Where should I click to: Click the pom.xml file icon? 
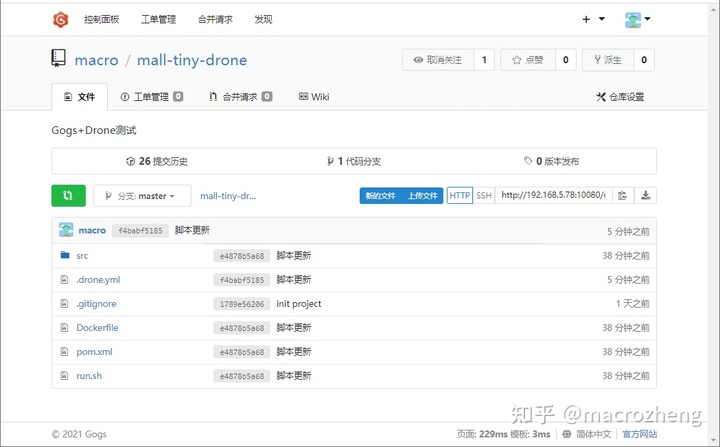tap(65, 351)
